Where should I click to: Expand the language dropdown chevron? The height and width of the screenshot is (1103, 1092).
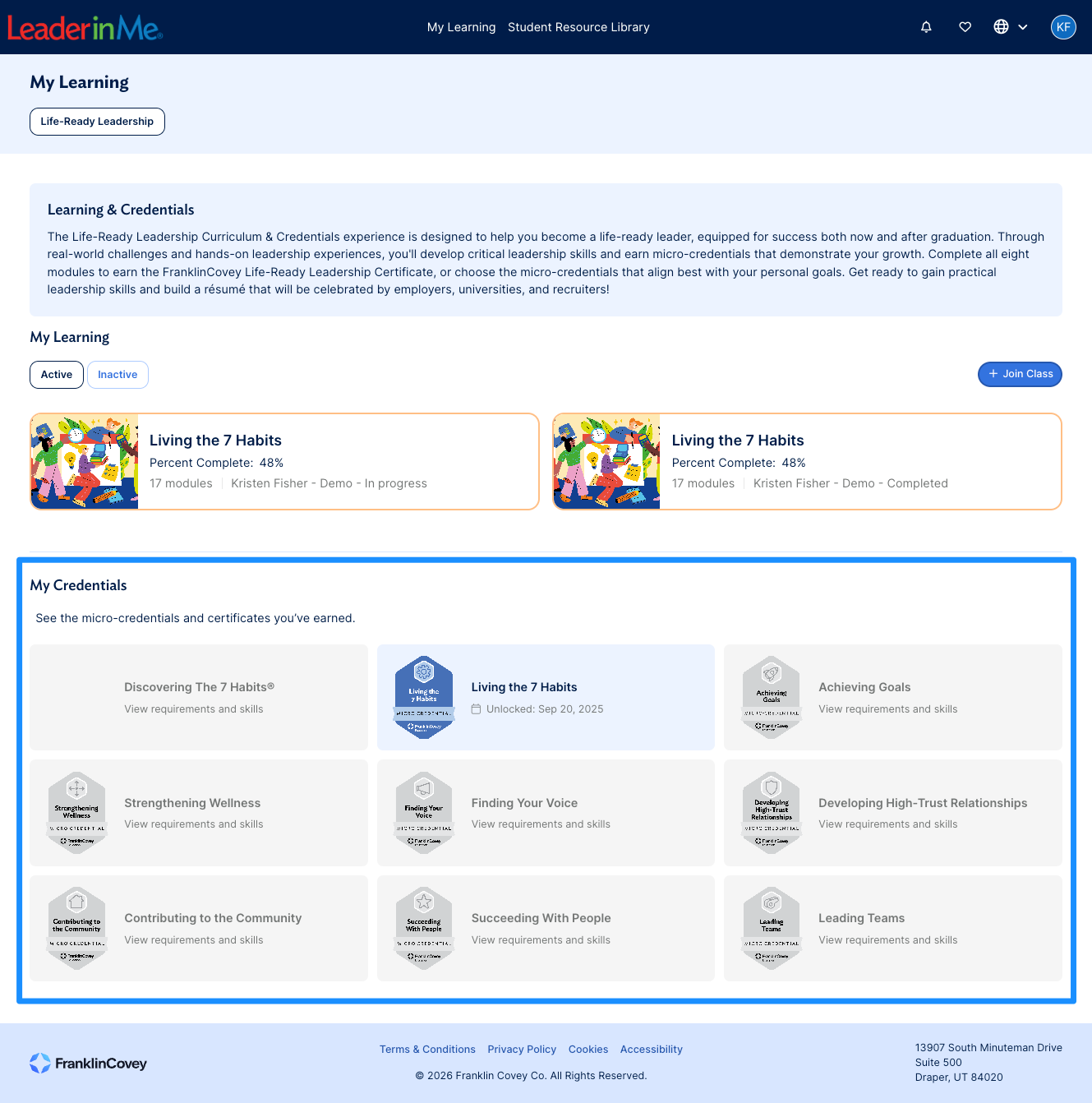[x=1023, y=27]
